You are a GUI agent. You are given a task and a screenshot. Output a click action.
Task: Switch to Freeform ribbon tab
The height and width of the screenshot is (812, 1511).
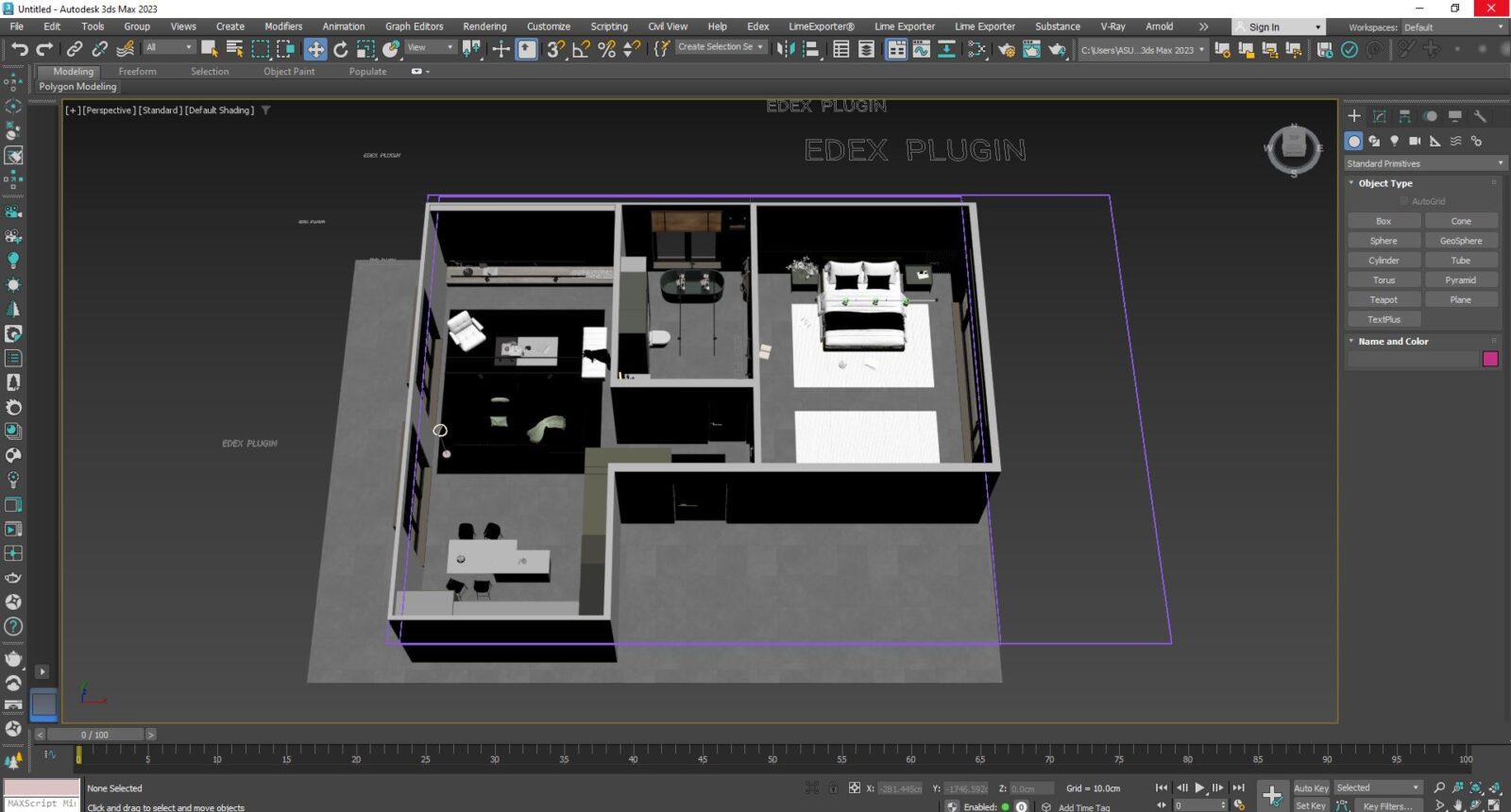[x=137, y=71]
